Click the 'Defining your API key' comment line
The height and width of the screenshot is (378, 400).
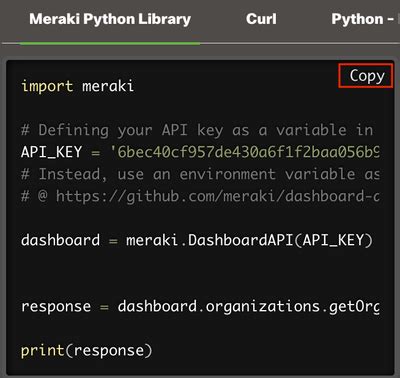[197, 130]
